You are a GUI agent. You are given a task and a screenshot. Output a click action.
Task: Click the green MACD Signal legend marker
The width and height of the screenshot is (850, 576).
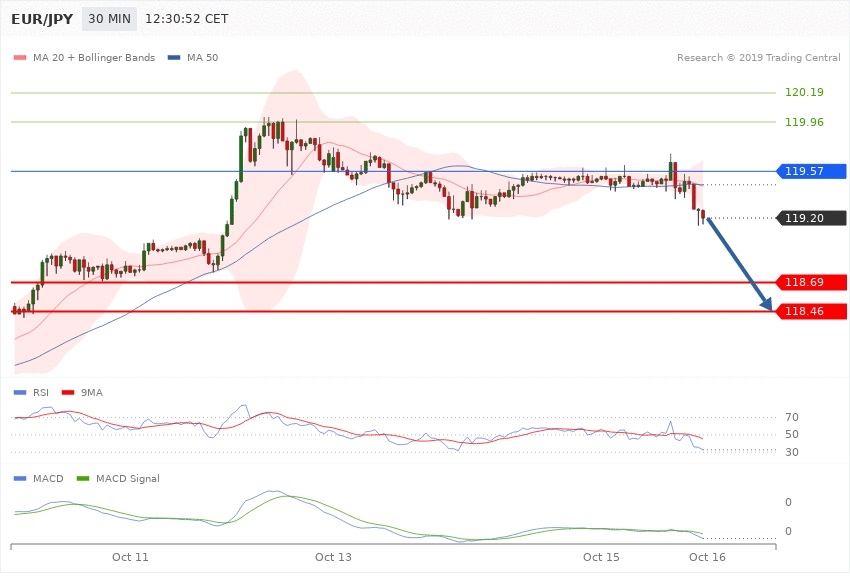click(83, 479)
